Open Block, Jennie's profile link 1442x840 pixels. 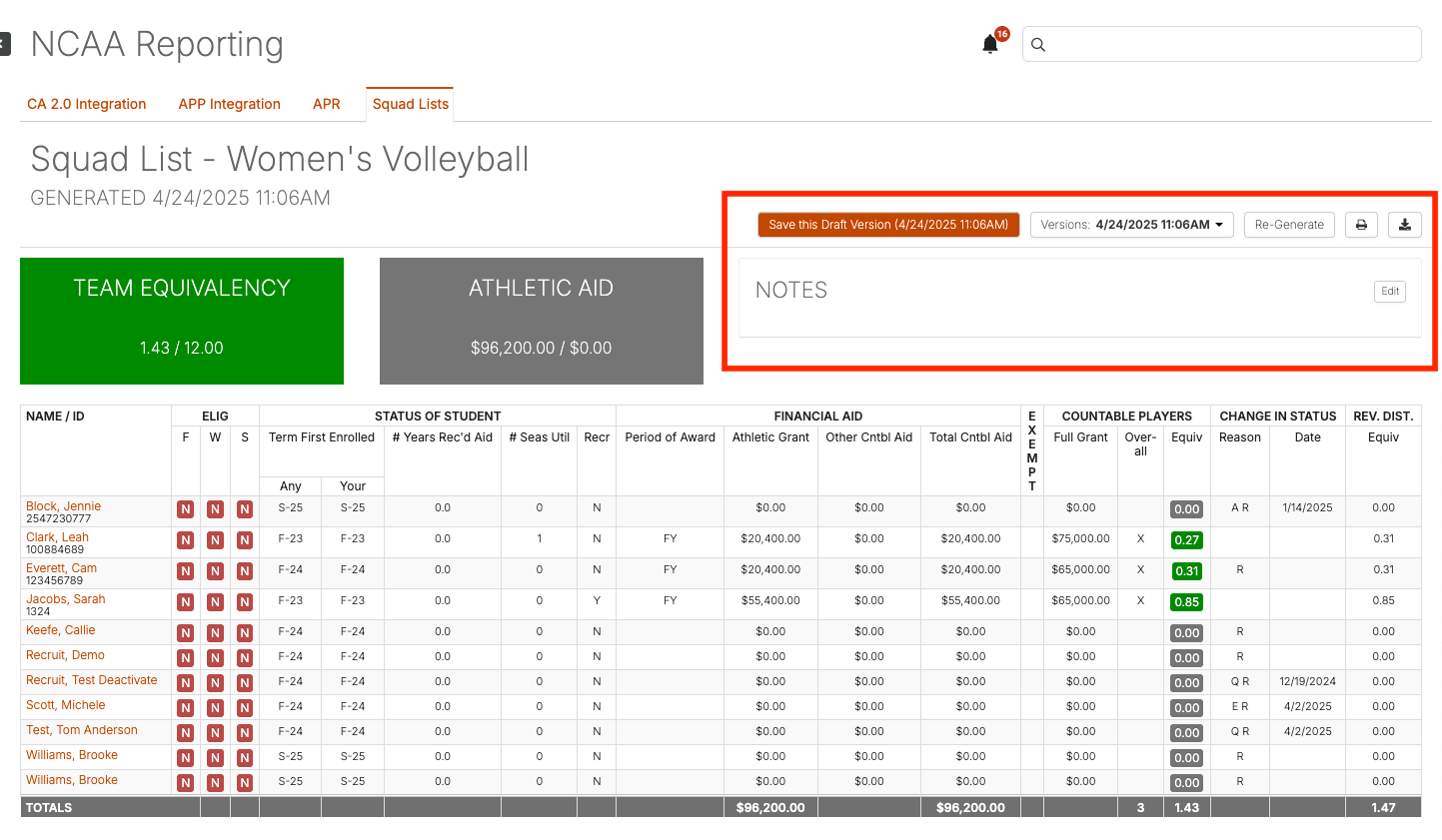(63, 506)
